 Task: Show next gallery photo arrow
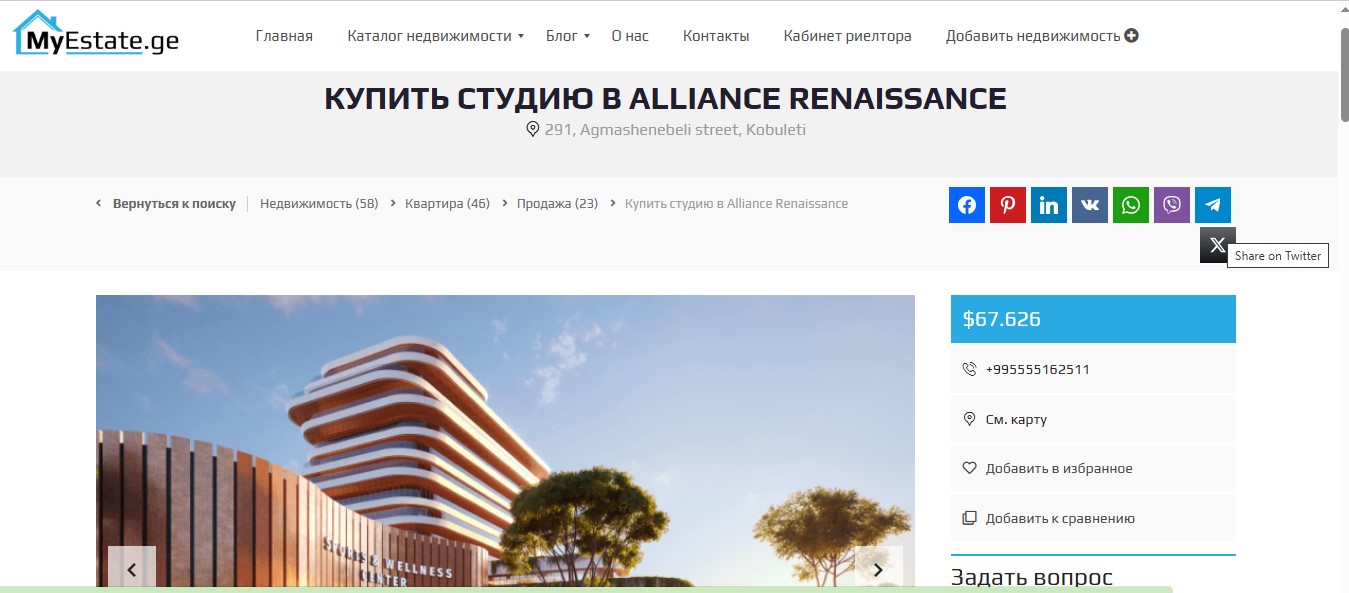[878, 570]
